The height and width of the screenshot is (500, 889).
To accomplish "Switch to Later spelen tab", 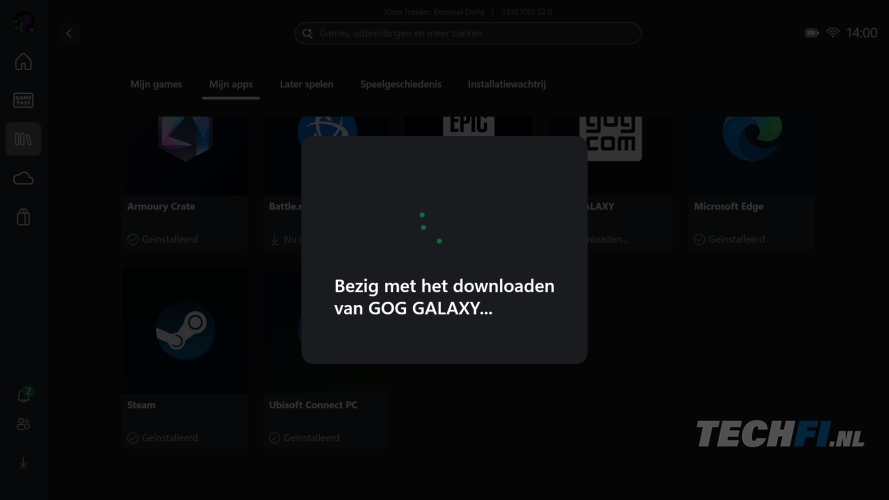I will click(x=306, y=84).
